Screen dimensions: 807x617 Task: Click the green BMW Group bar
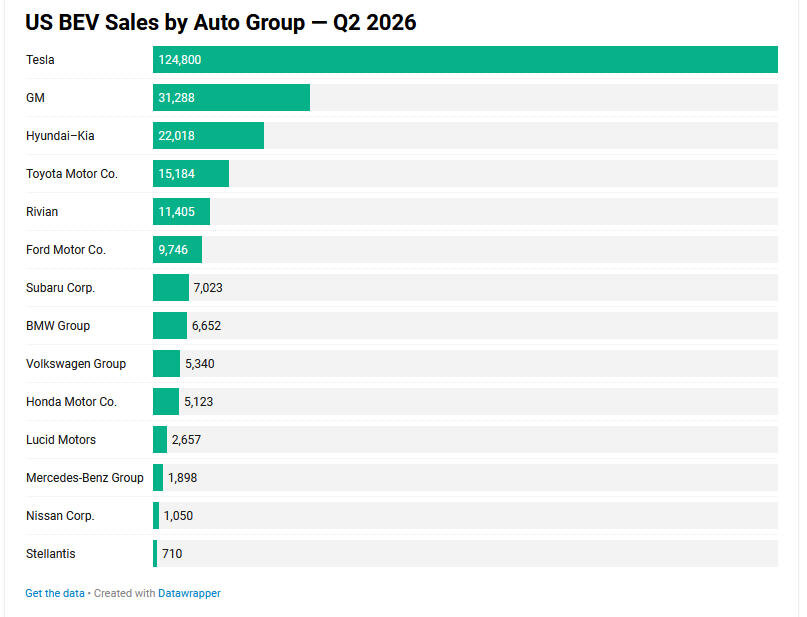pyautogui.click(x=170, y=326)
